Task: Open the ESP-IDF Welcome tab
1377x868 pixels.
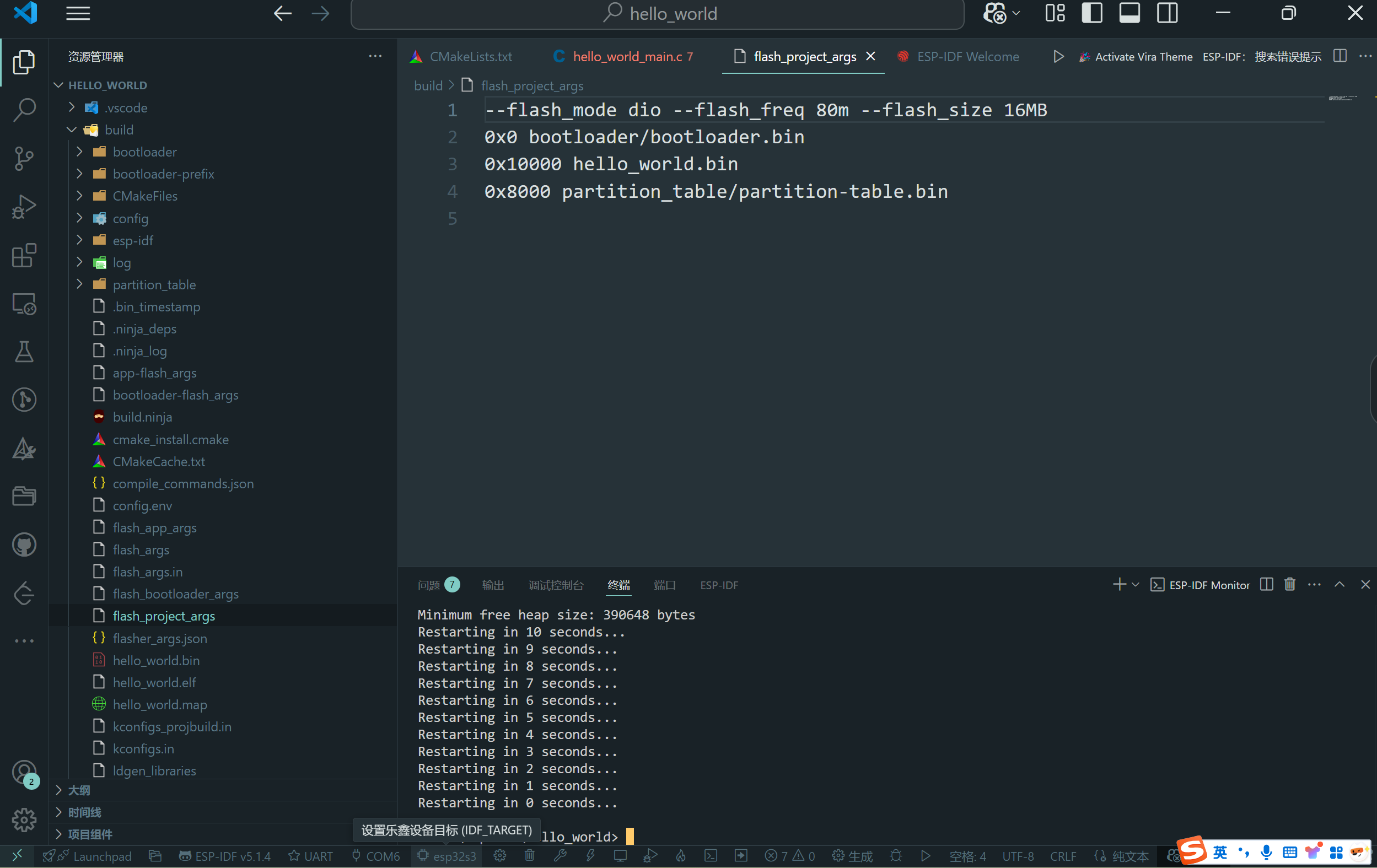Action: (x=967, y=57)
